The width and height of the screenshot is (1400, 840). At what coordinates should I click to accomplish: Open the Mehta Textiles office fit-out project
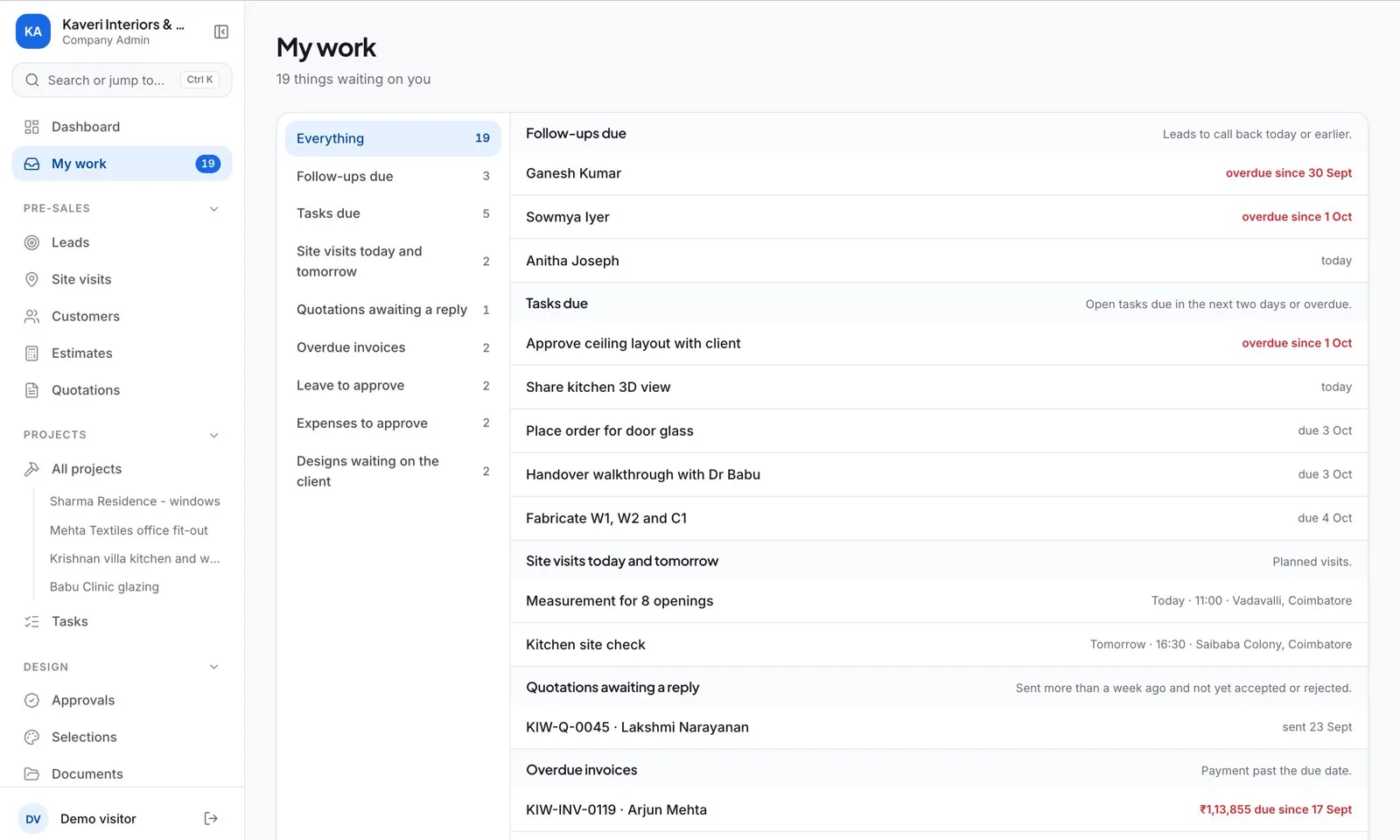pyautogui.click(x=129, y=530)
